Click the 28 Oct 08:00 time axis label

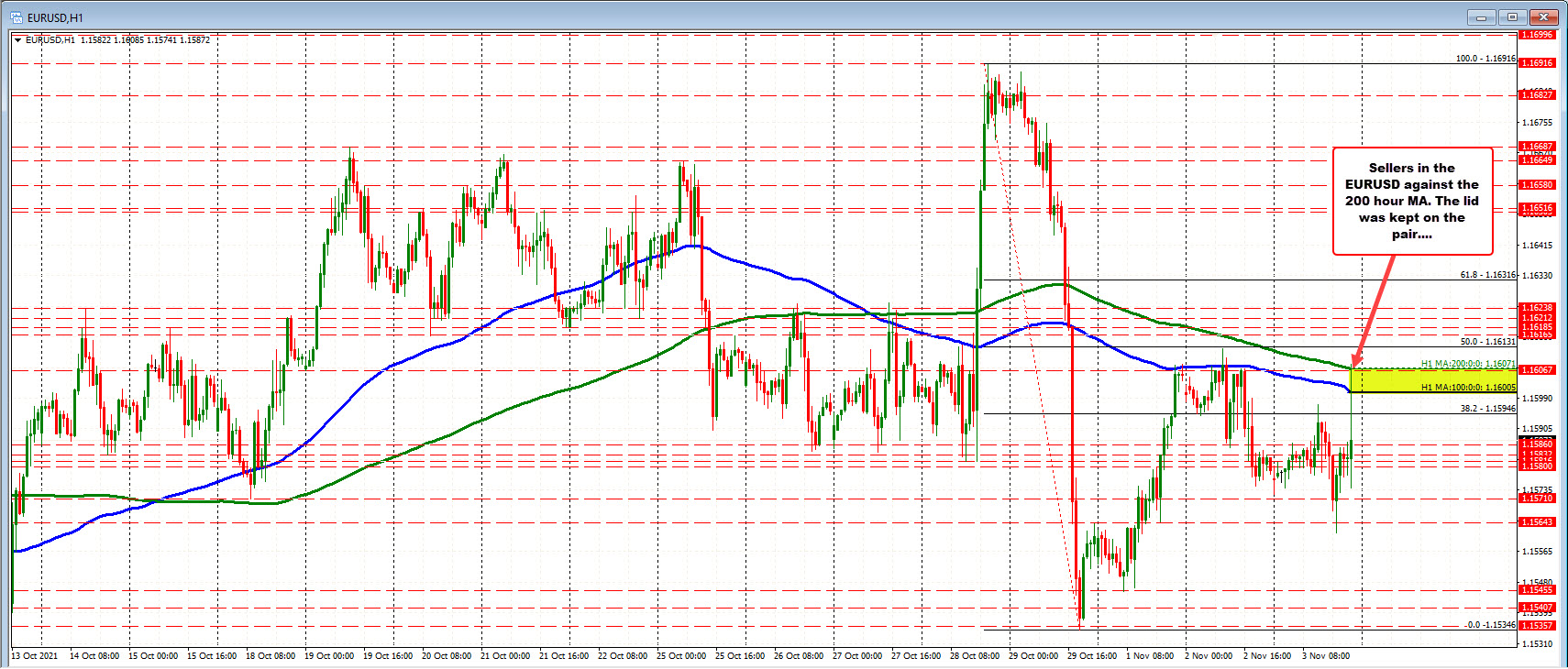(975, 656)
